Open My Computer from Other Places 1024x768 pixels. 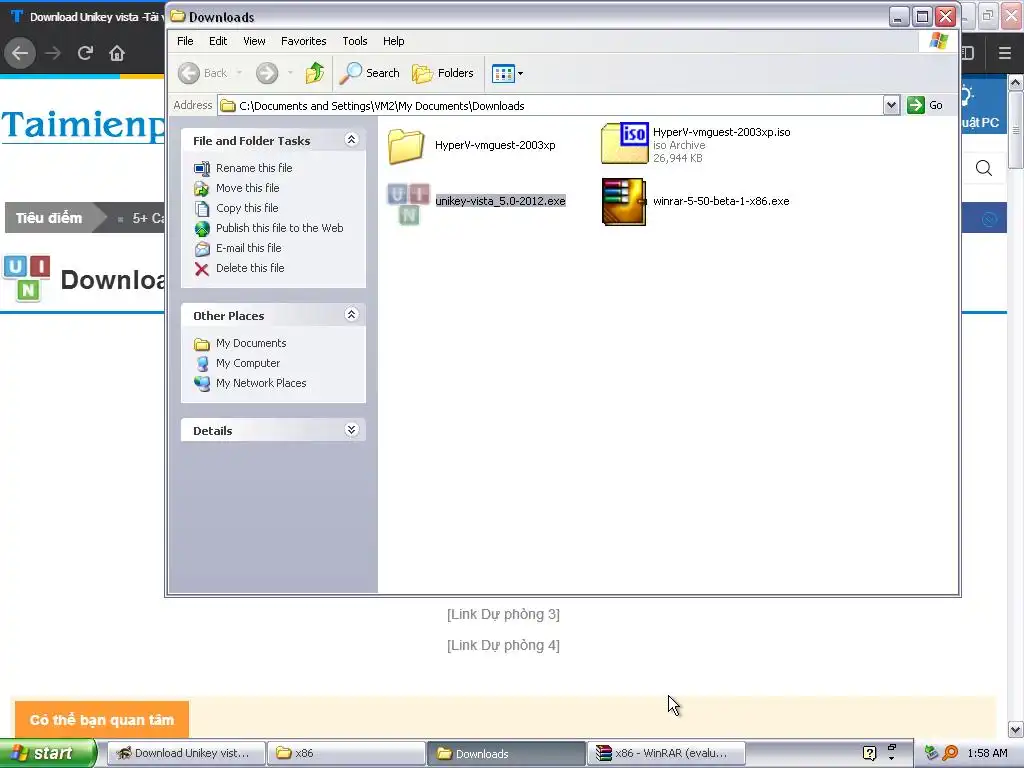coord(248,364)
